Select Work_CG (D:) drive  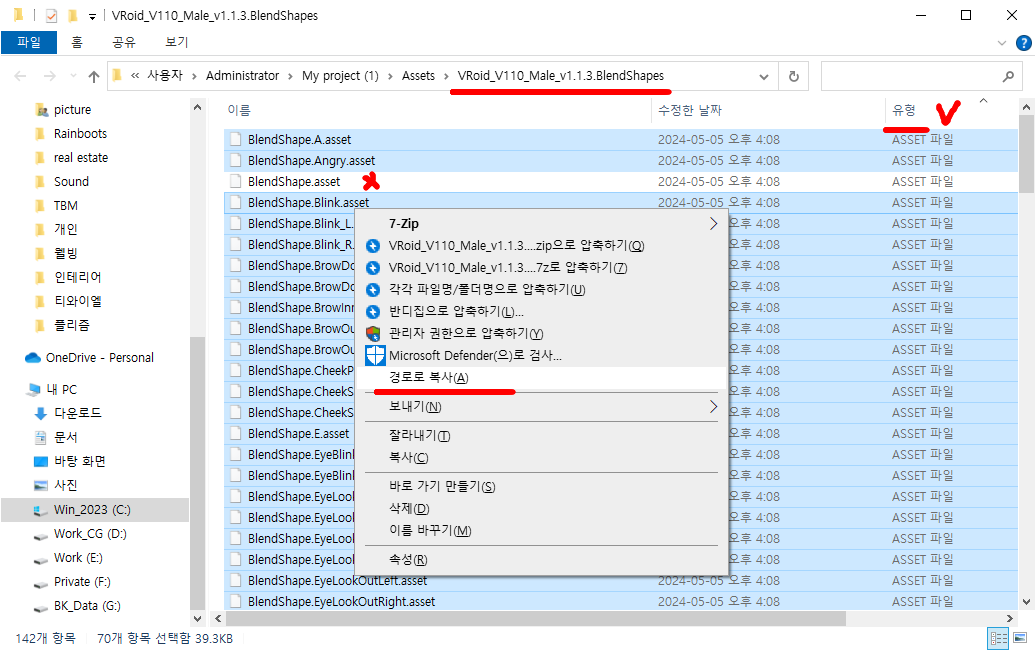90,534
